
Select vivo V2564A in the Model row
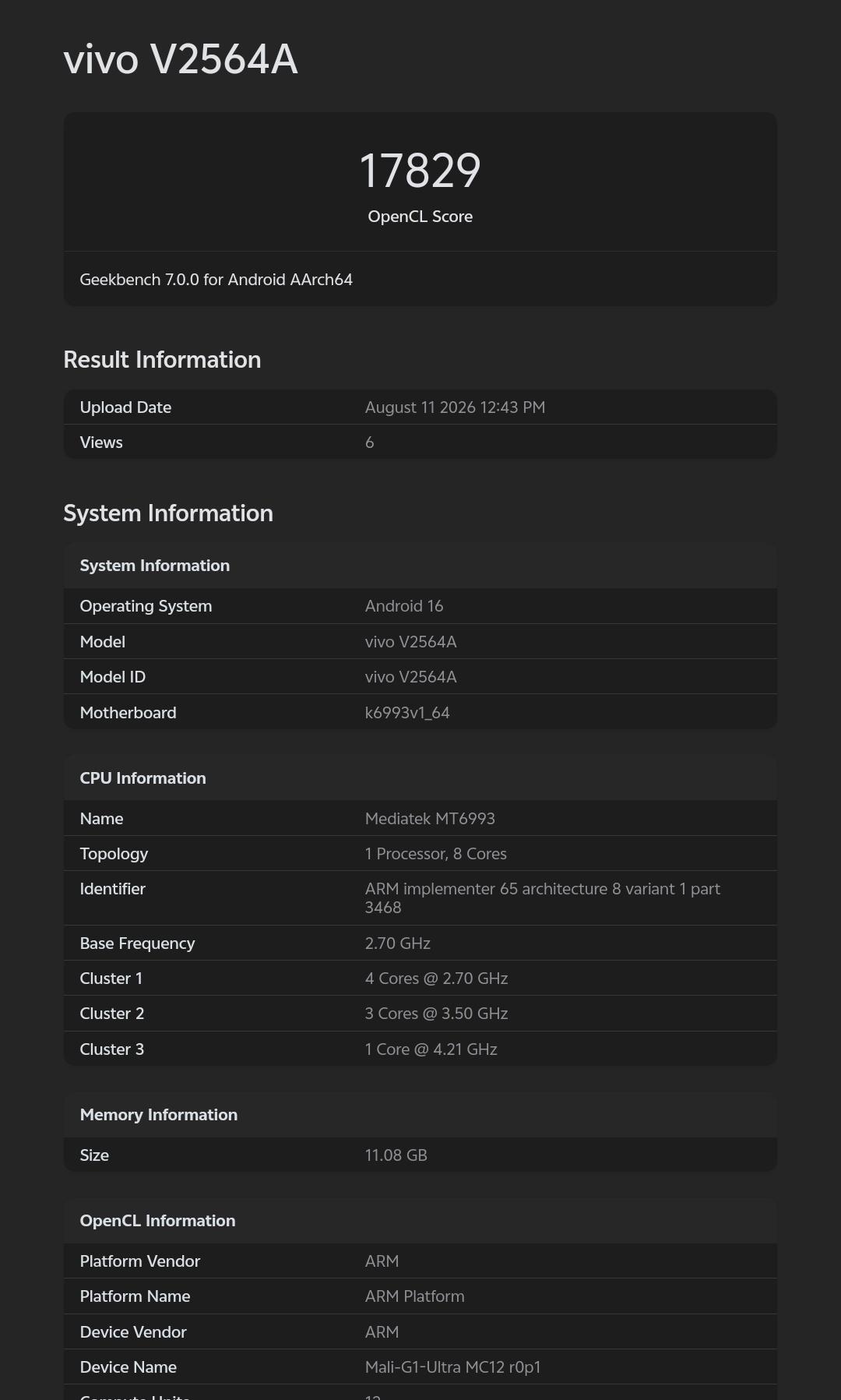(410, 642)
